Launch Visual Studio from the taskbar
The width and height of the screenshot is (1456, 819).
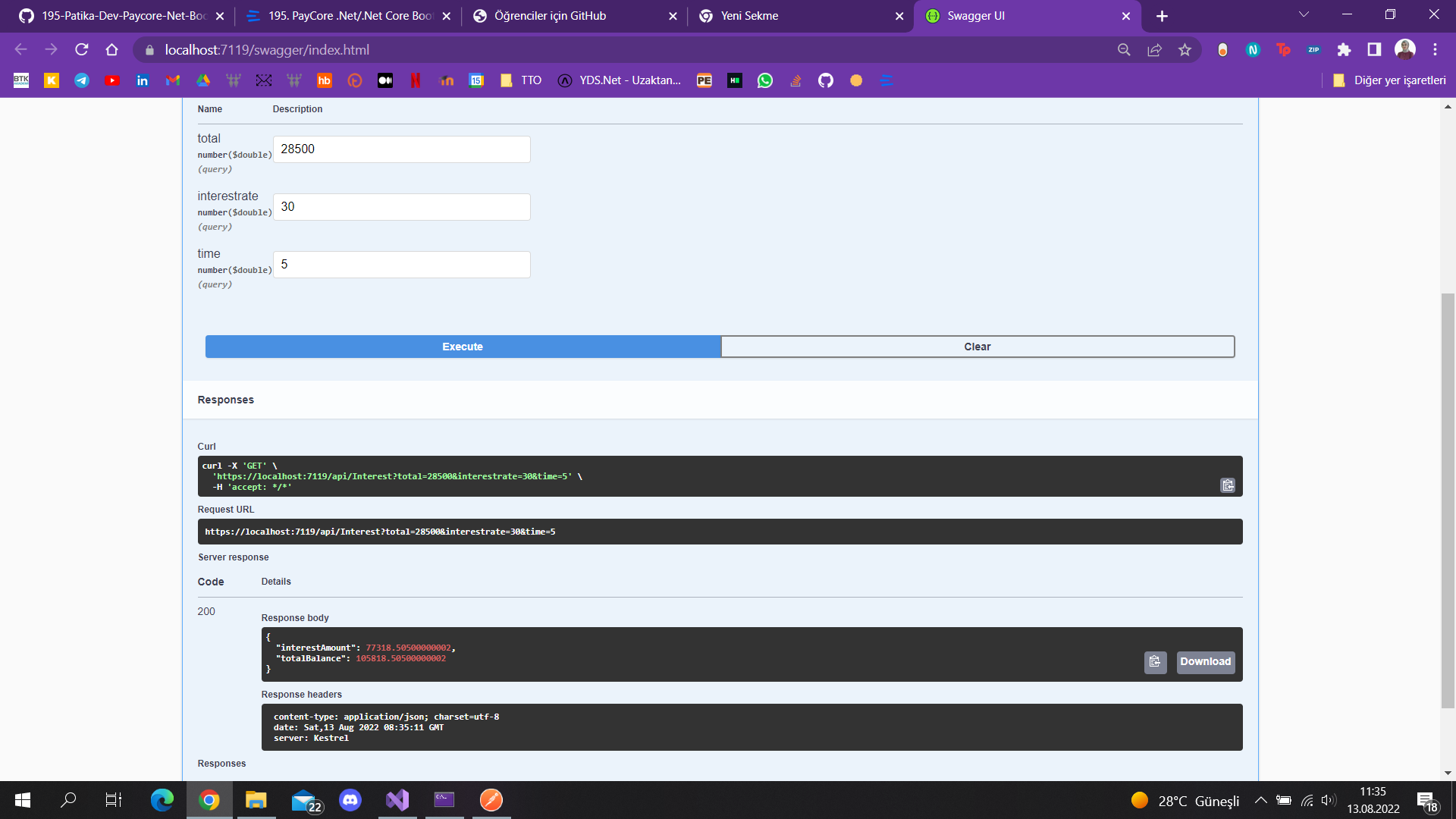point(397,800)
